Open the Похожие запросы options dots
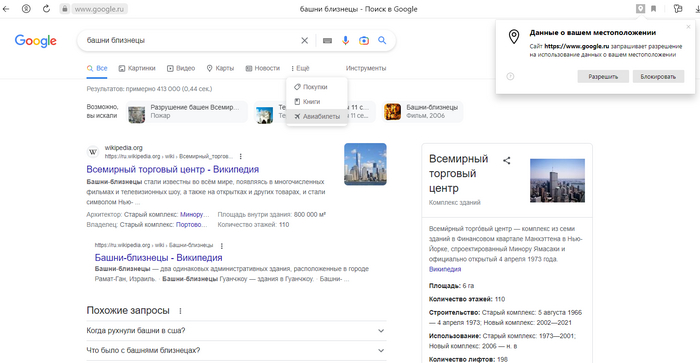Image resolution: width=700 pixels, height=363 pixels. point(180,311)
